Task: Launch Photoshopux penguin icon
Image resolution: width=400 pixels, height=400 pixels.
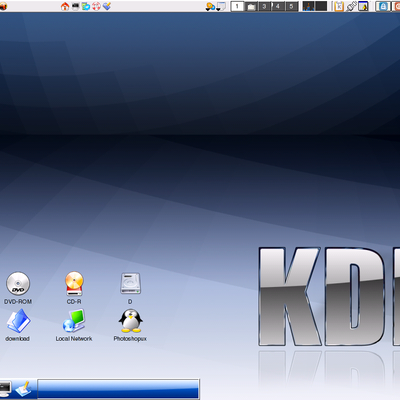Action: 130,325
